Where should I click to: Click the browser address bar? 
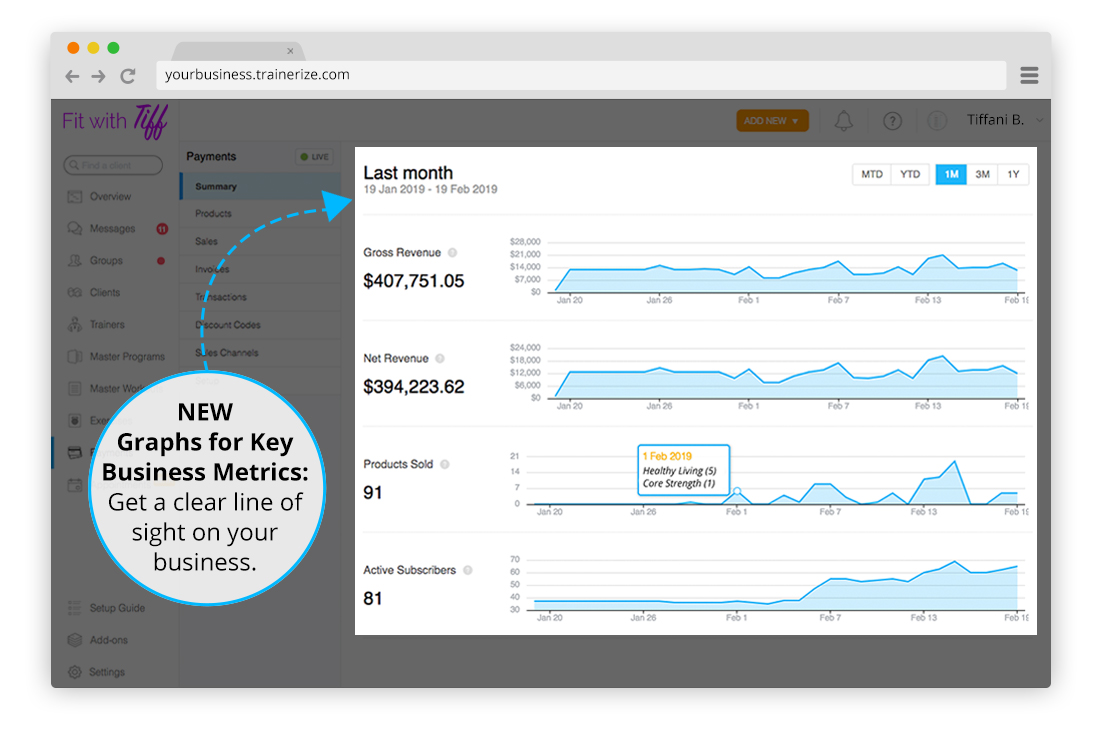coord(580,75)
